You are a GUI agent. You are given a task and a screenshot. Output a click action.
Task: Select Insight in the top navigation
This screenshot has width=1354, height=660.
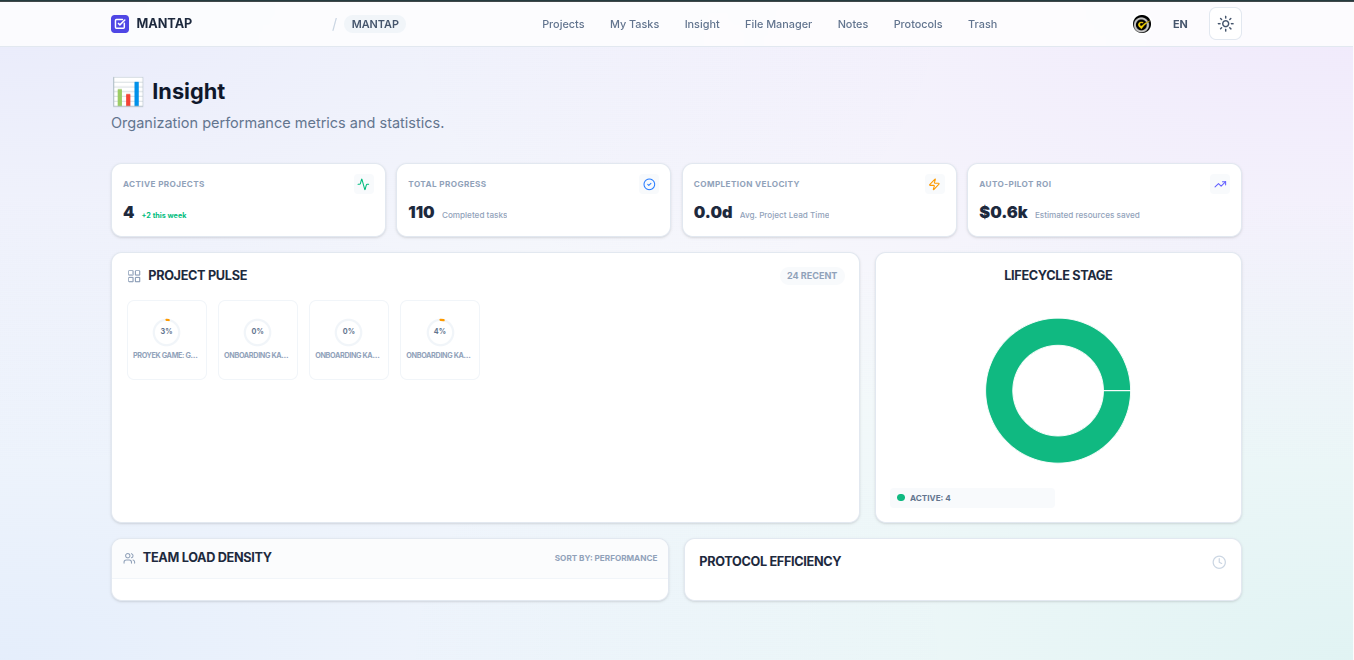702,24
